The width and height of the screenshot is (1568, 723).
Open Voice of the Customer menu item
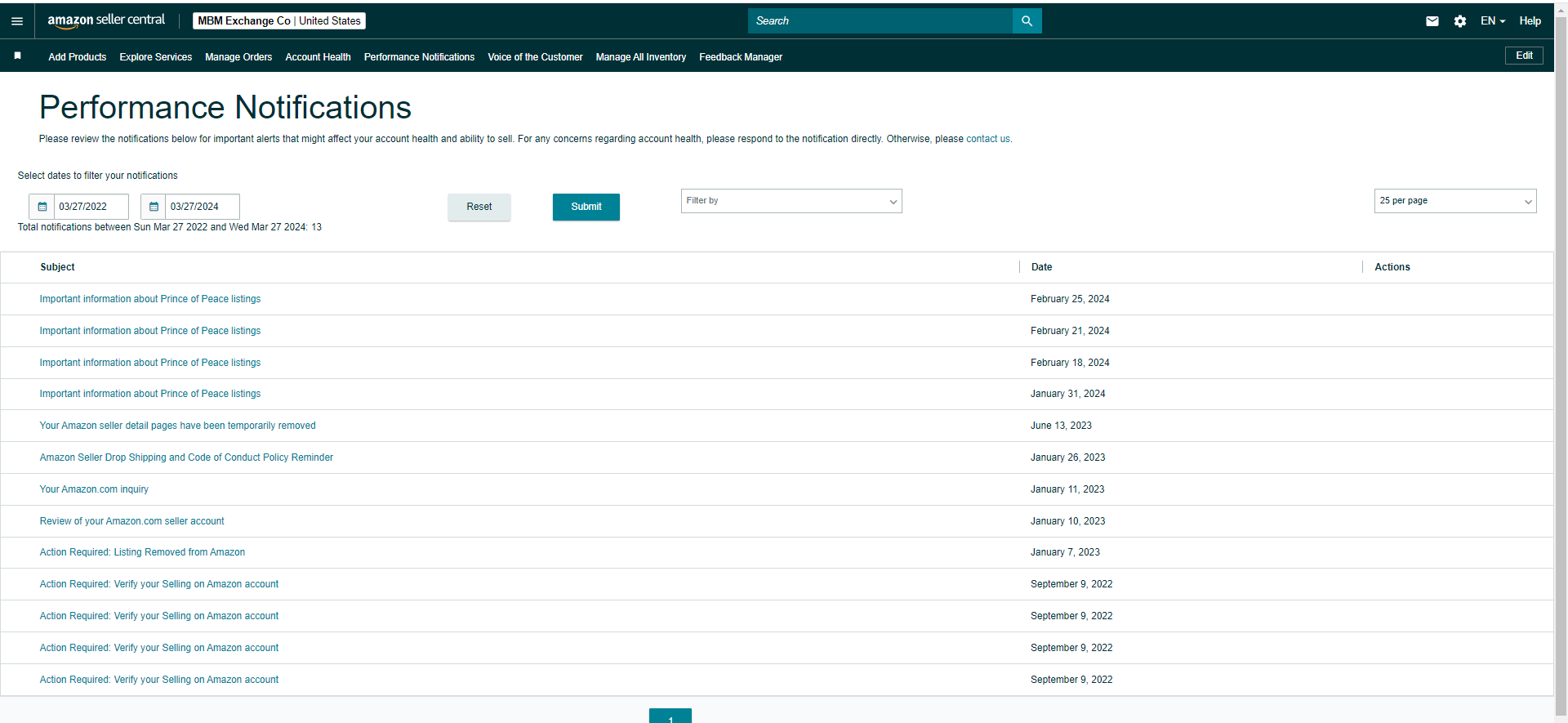point(535,57)
